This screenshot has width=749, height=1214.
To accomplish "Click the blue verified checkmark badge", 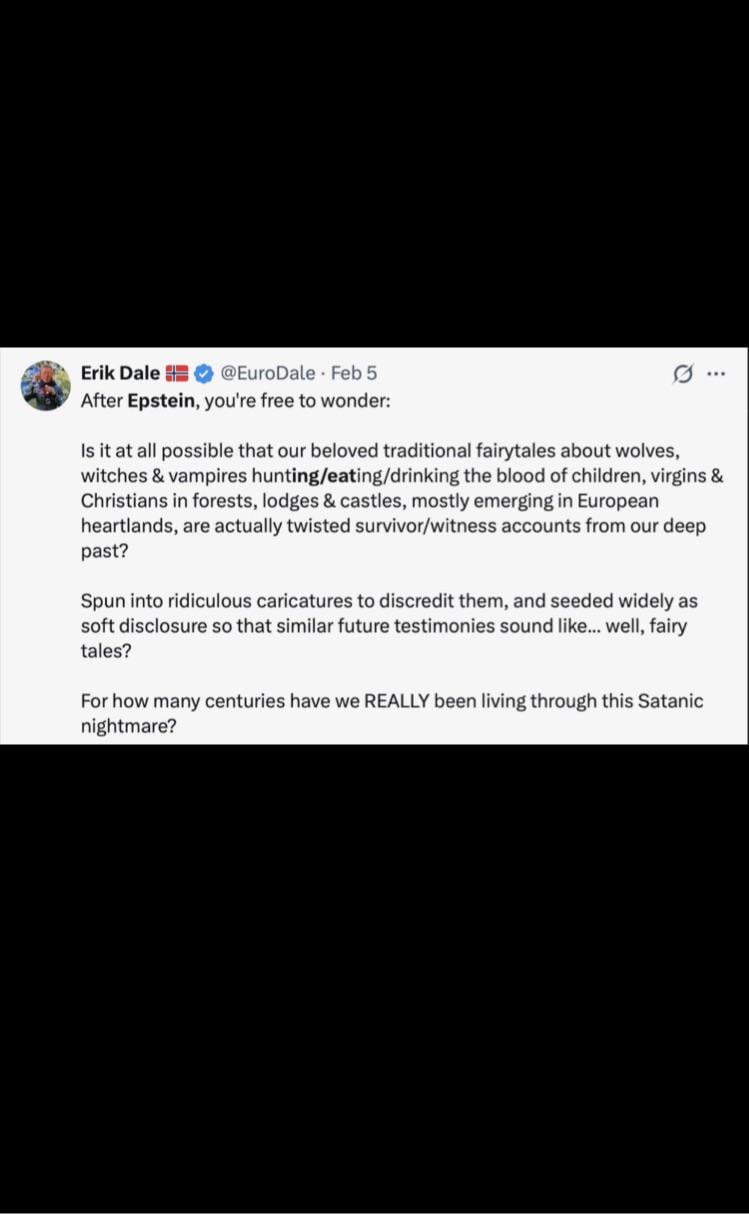I will coord(203,374).
